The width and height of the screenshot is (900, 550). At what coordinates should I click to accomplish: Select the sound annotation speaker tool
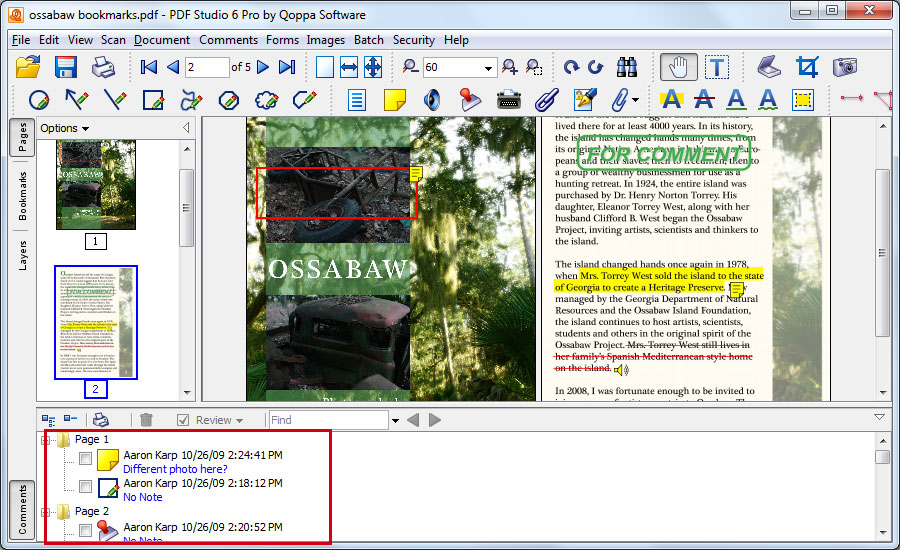(x=432, y=100)
